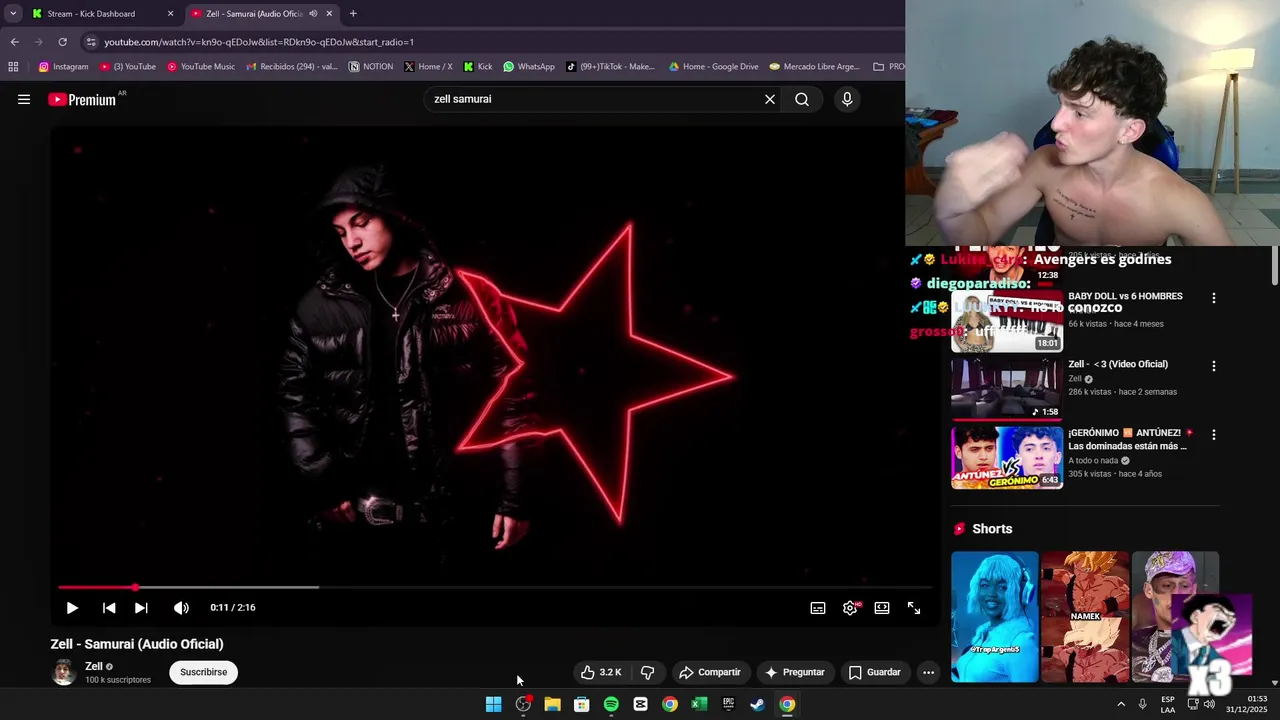Open options for GERÓNIMO ANTÚNEZ video
The height and width of the screenshot is (720, 1280).
pos(1214,435)
